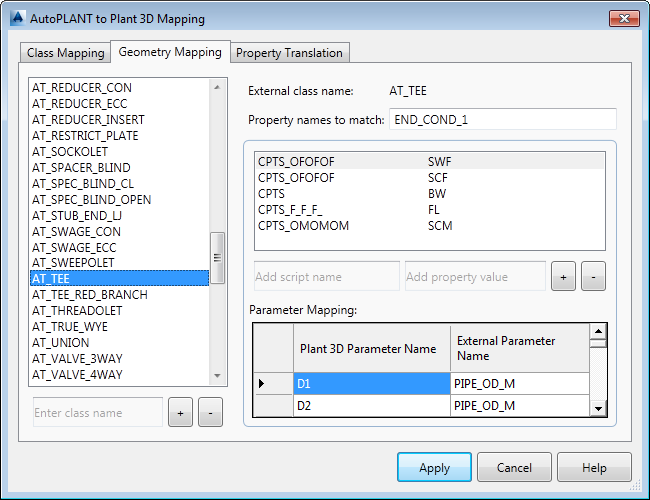Select AT_VALVE_3WAY in the class list
The height and width of the screenshot is (500, 650).
[119, 358]
